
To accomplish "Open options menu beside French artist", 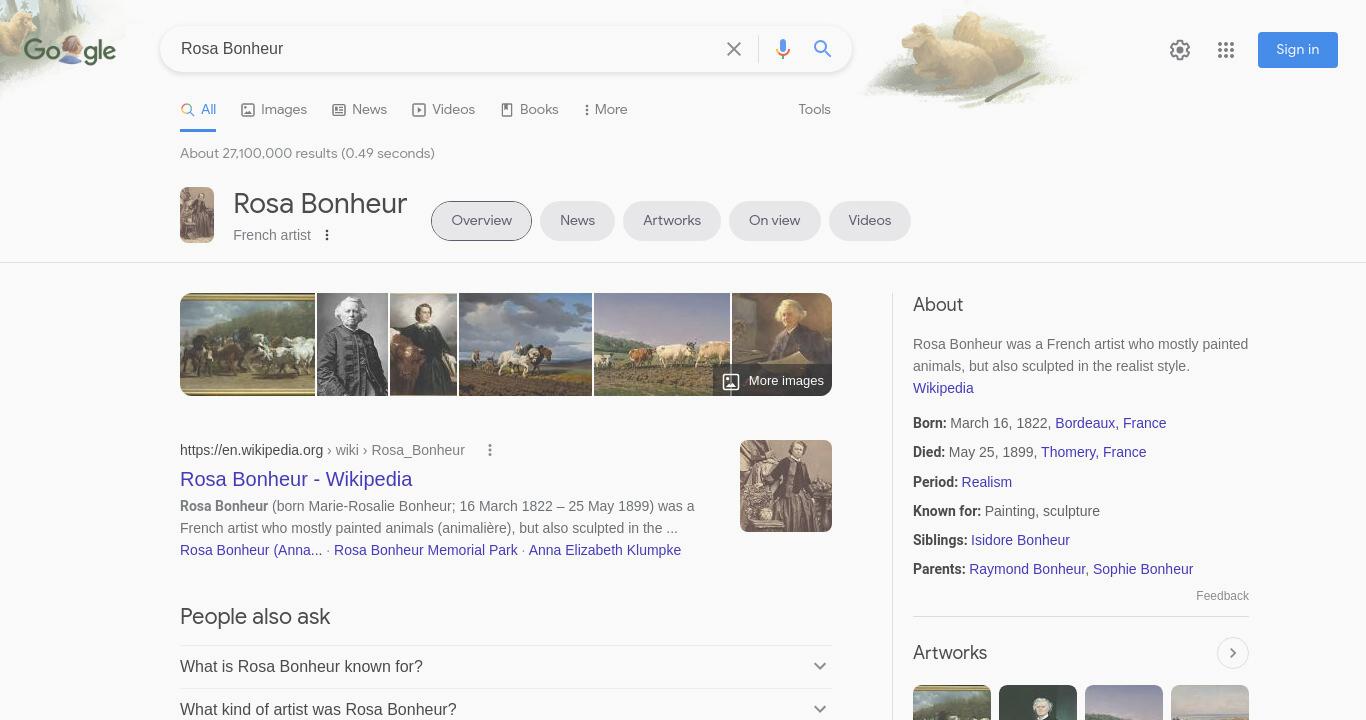I will [x=327, y=235].
